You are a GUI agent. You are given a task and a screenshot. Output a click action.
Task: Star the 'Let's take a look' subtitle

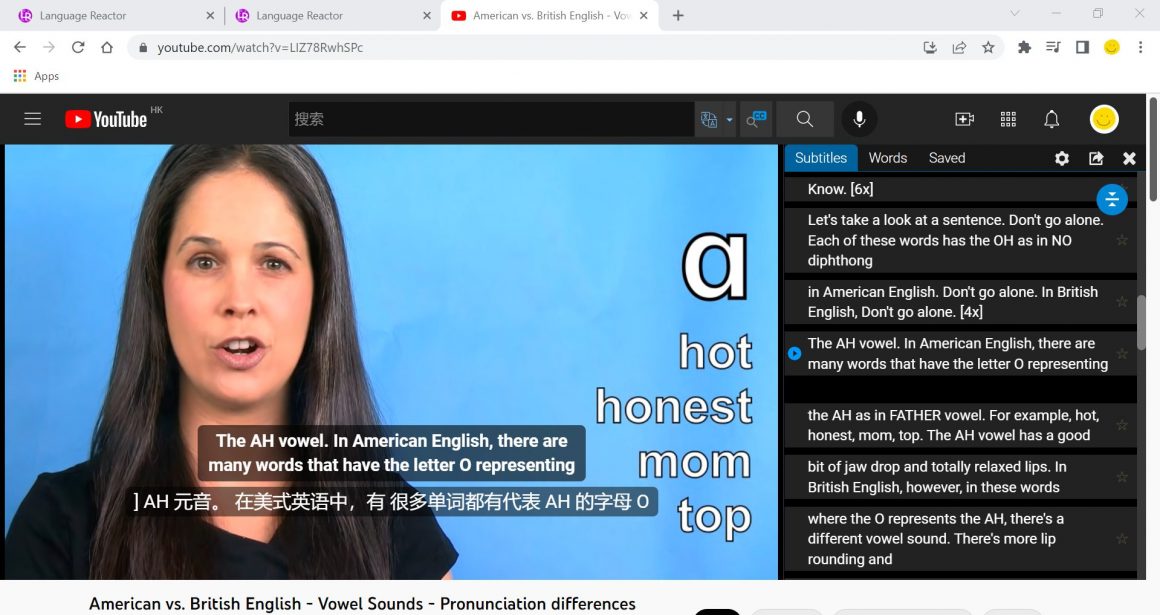pos(1122,240)
